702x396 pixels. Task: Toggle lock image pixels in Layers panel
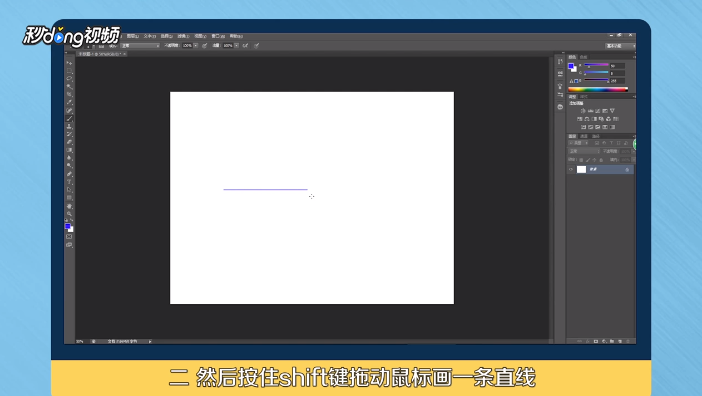pos(588,160)
